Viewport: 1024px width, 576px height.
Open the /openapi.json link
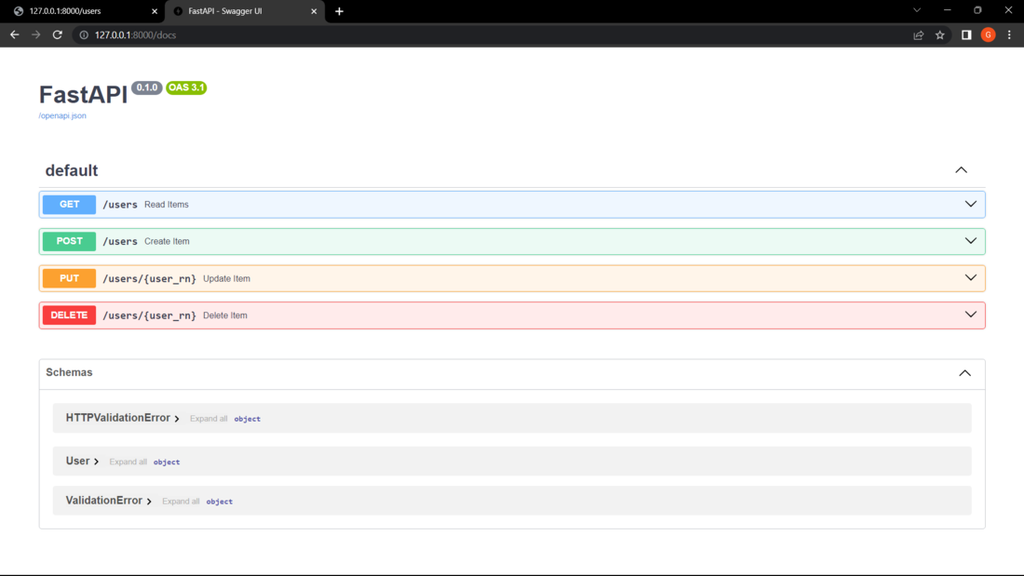point(62,116)
